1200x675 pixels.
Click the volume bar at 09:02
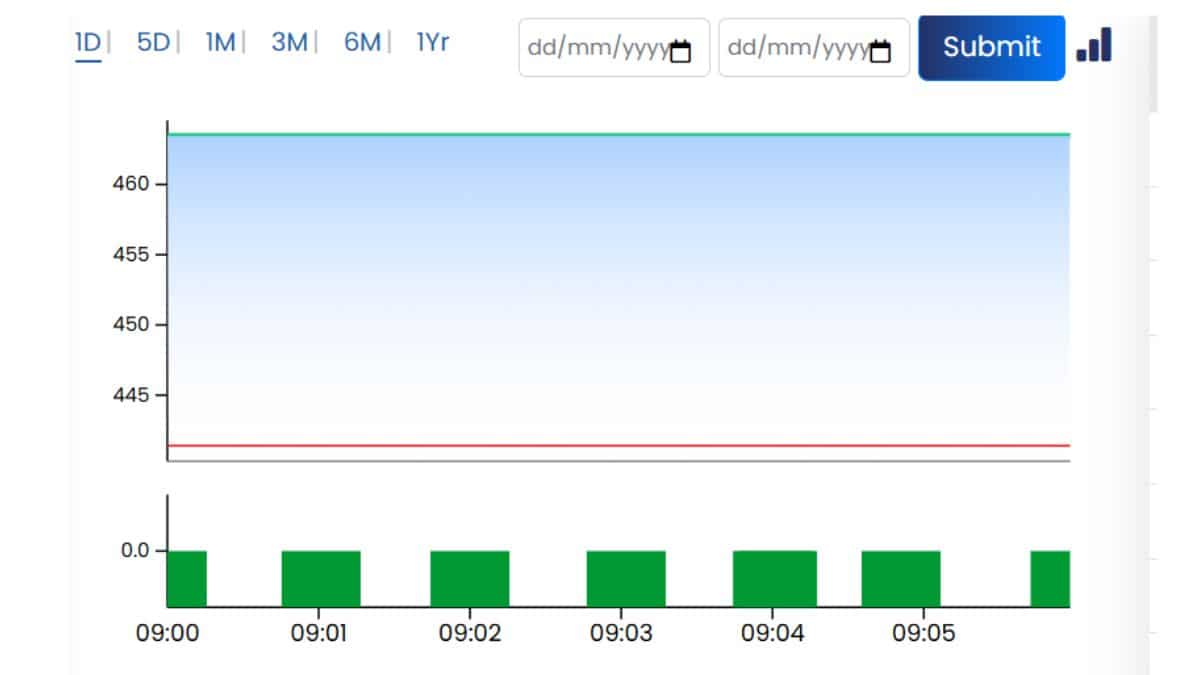(x=470, y=578)
